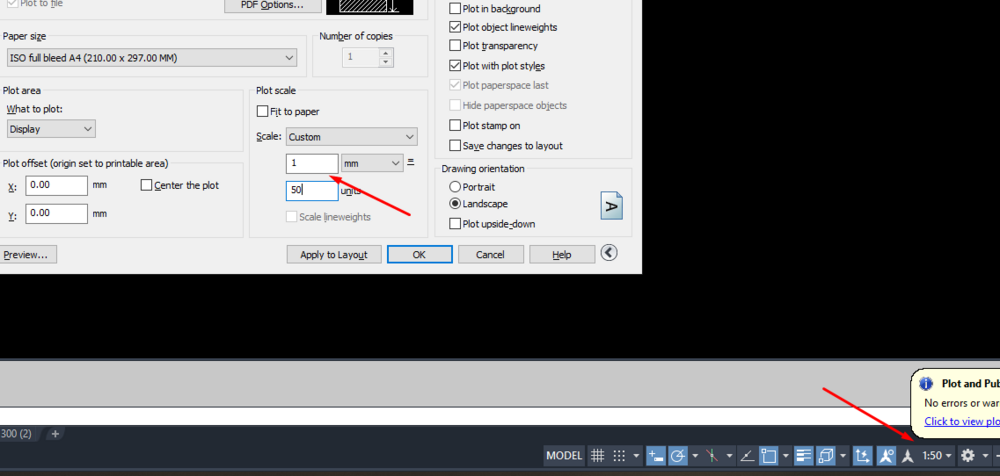Expand the What to plot dropdown
Screen dimensions: 1000x476
(x=50, y=129)
